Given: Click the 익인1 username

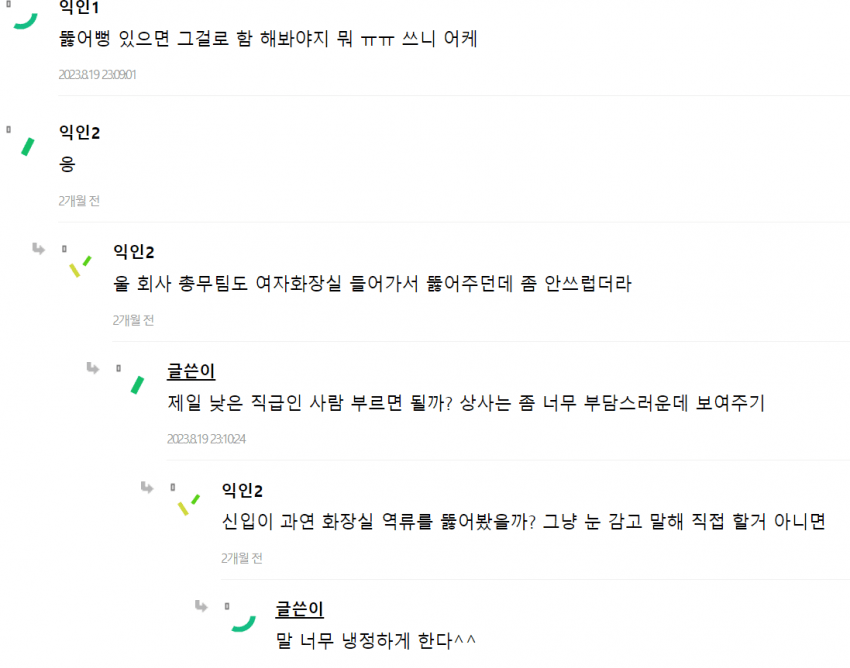Looking at the screenshot, I should (79, 8).
